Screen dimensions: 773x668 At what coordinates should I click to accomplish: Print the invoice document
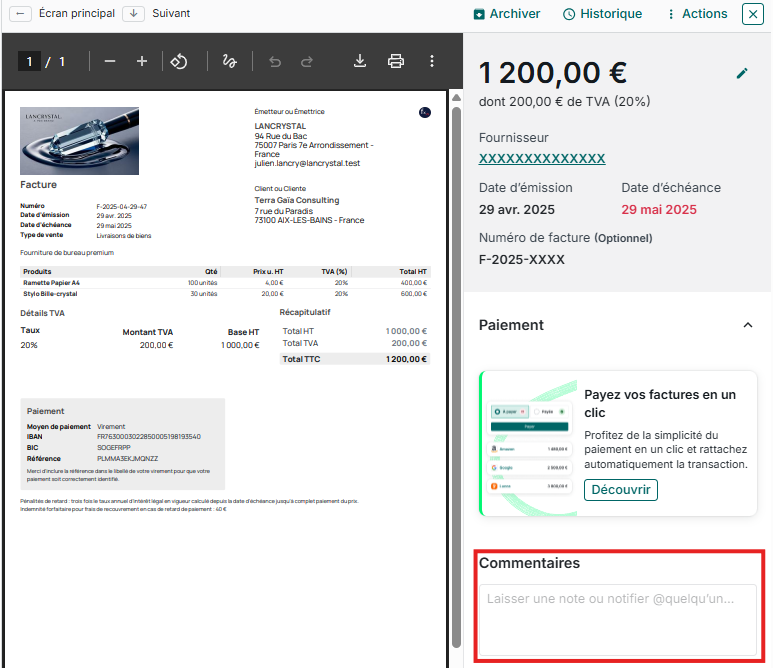(x=396, y=62)
